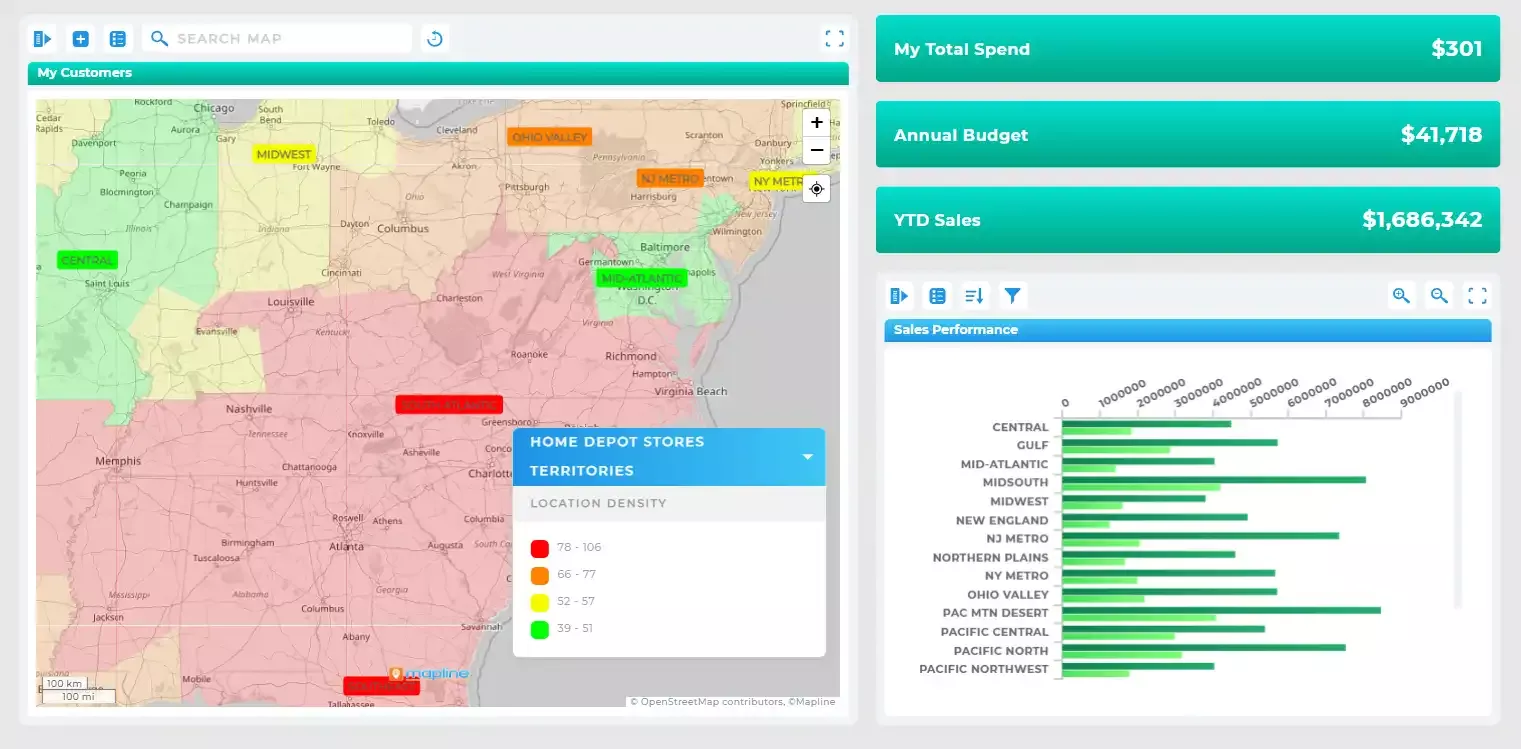The width and height of the screenshot is (1521, 749).
Task: Click the HOME DEPOT STORES legend title
Action: click(617, 442)
